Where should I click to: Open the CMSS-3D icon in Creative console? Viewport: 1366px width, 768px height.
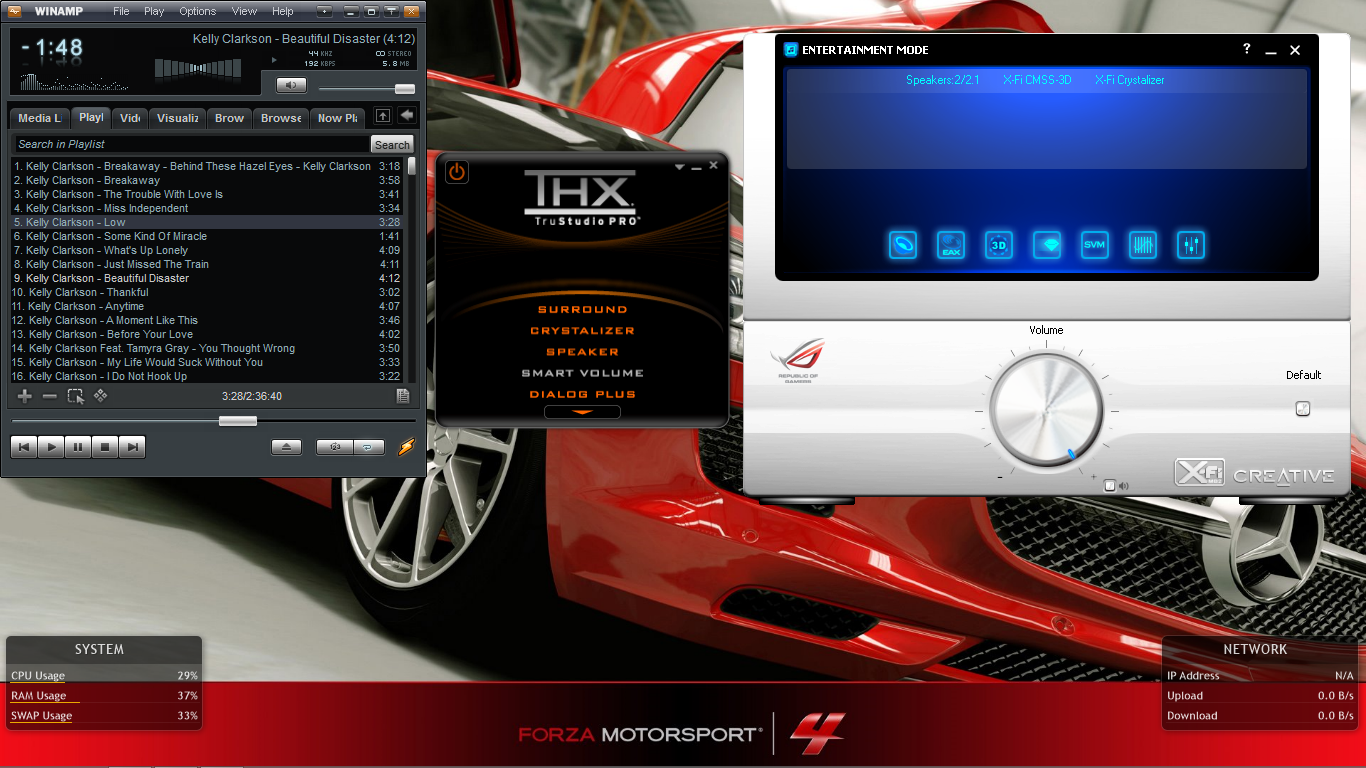point(998,245)
